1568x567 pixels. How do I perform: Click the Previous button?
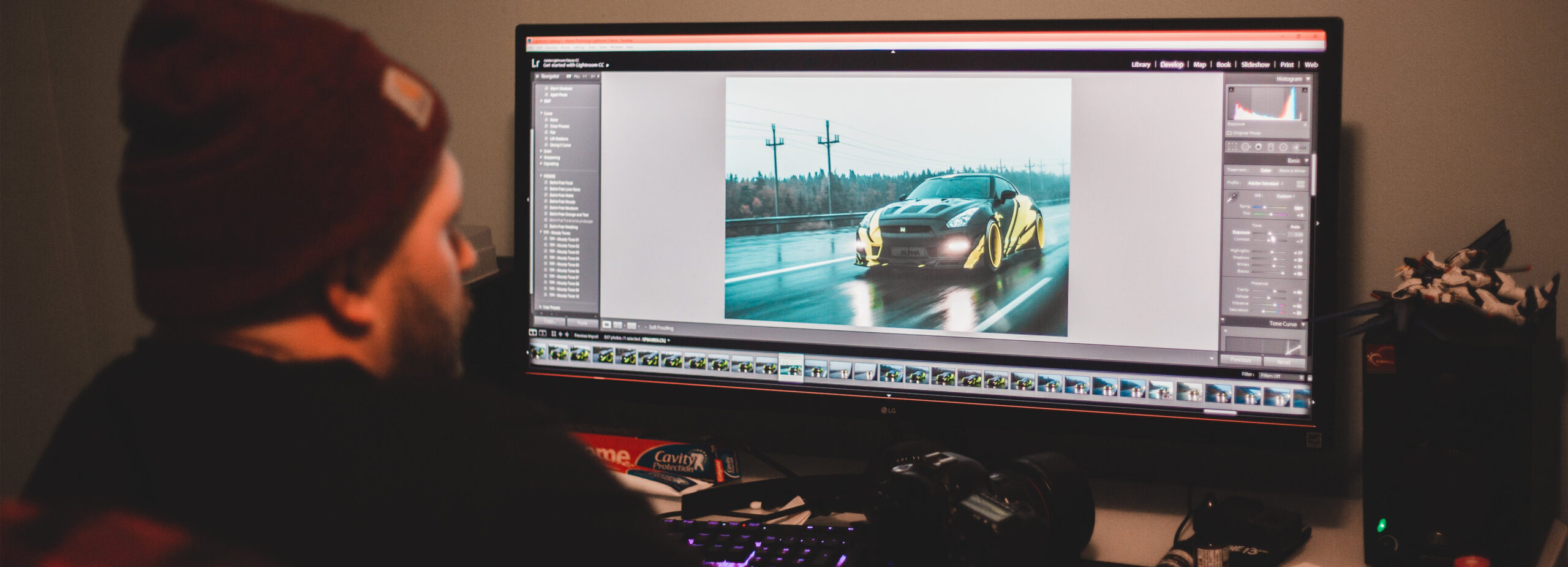click(x=1241, y=360)
